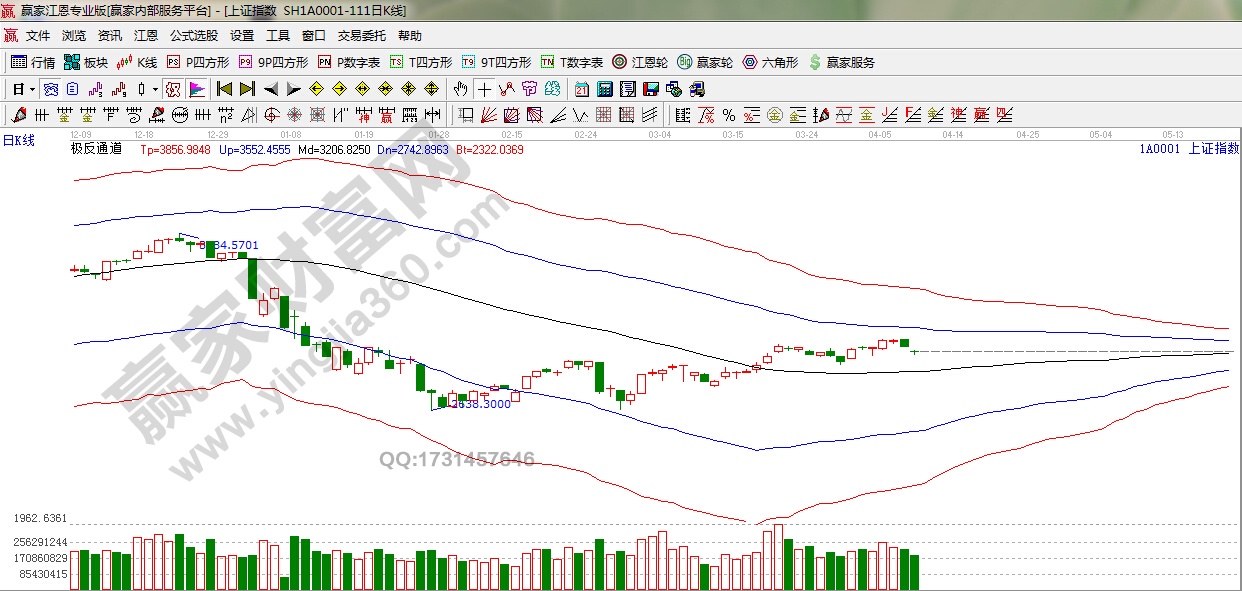
Task: Open 赢家服务 dollar-sign service button
Action: point(841,62)
